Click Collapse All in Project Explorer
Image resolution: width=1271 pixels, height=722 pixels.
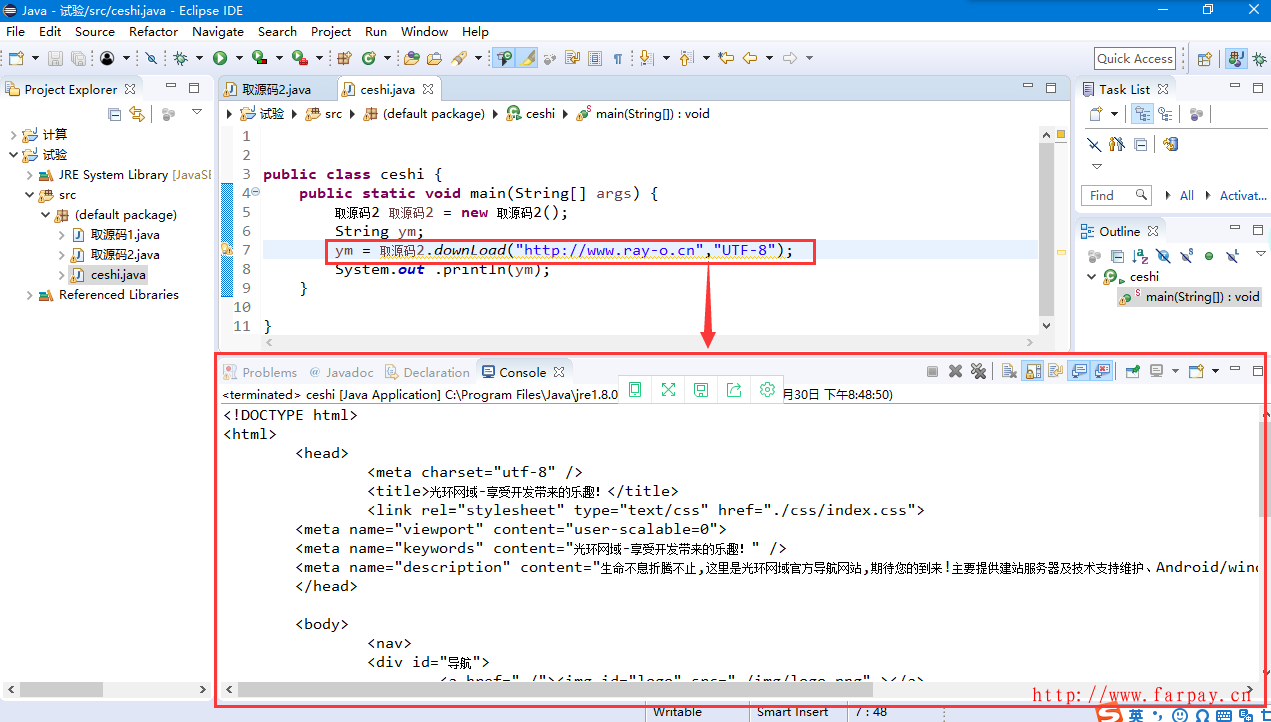click(114, 114)
